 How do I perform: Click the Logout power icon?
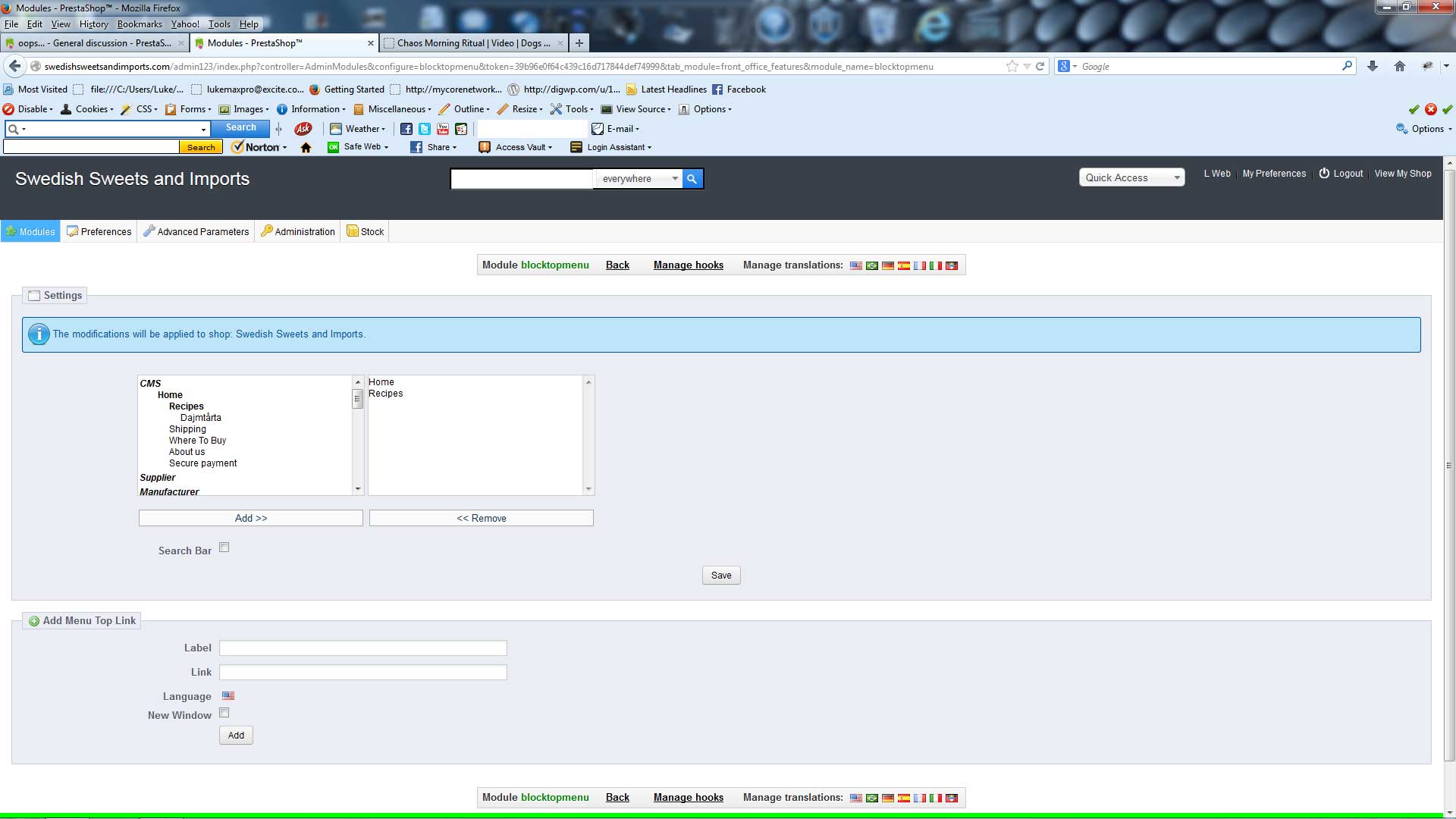point(1324,174)
